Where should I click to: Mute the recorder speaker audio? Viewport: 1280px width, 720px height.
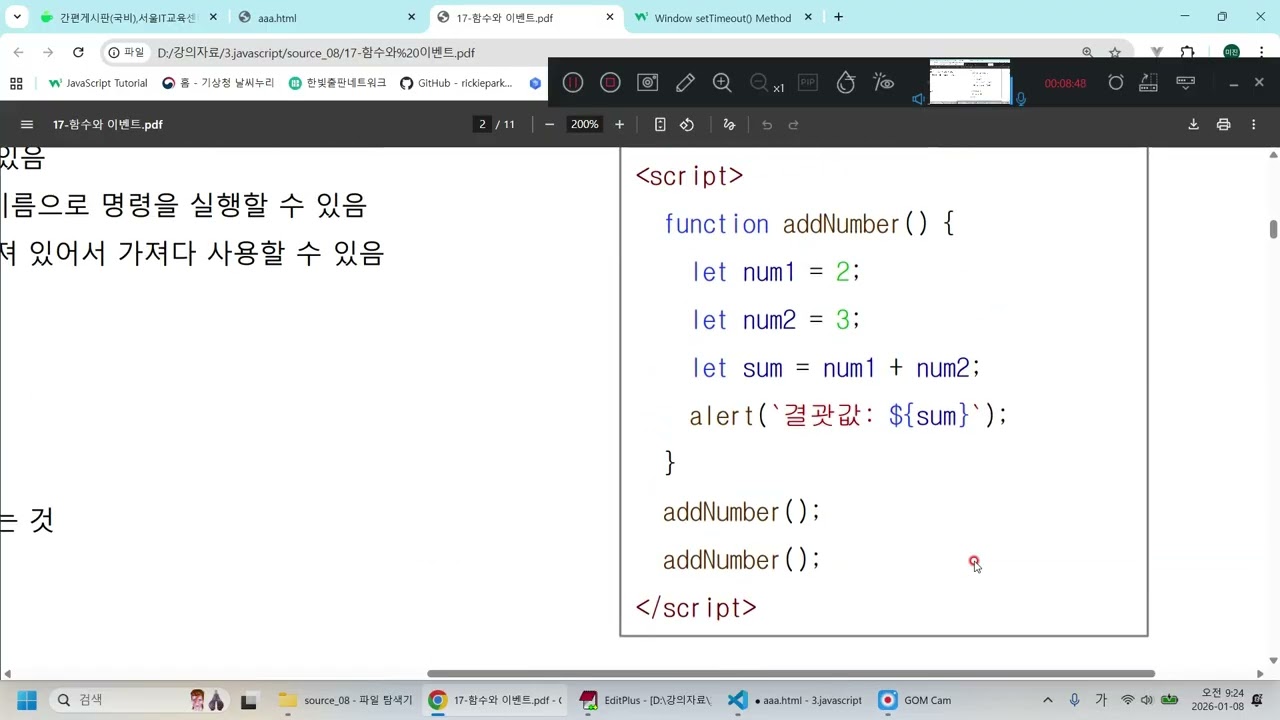[918, 99]
